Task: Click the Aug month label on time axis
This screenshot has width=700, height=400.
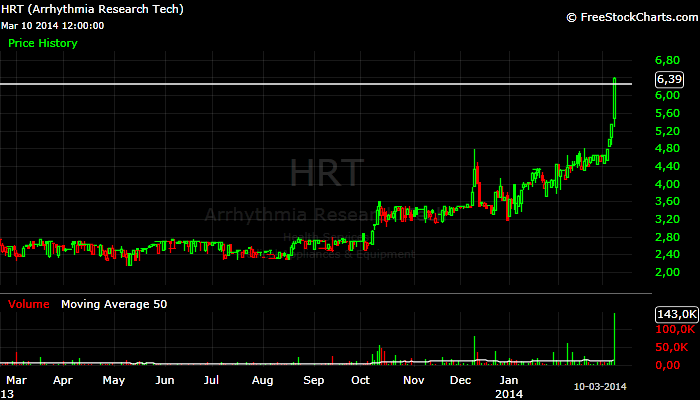Action: pos(262,380)
